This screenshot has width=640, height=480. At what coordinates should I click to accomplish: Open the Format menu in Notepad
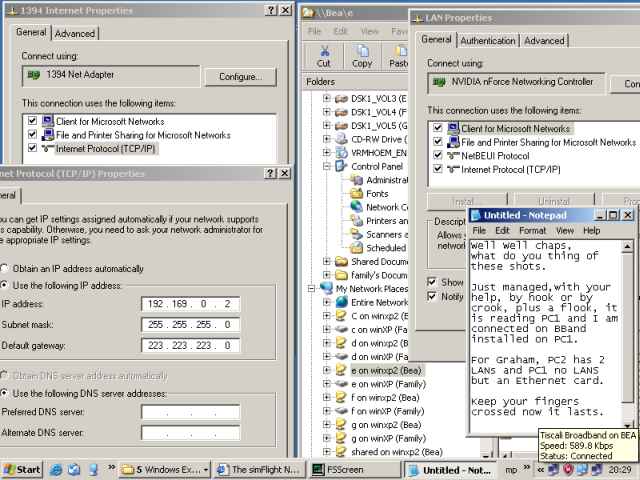[x=532, y=230]
